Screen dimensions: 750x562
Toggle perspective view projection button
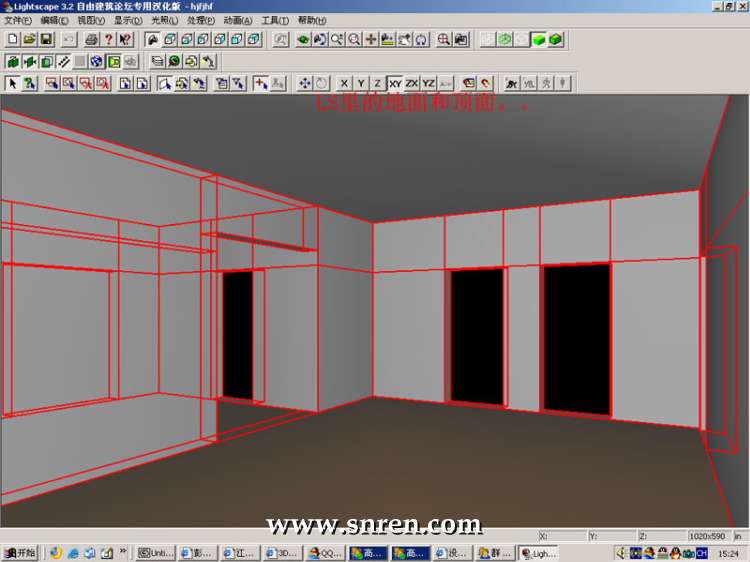click(x=152, y=39)
